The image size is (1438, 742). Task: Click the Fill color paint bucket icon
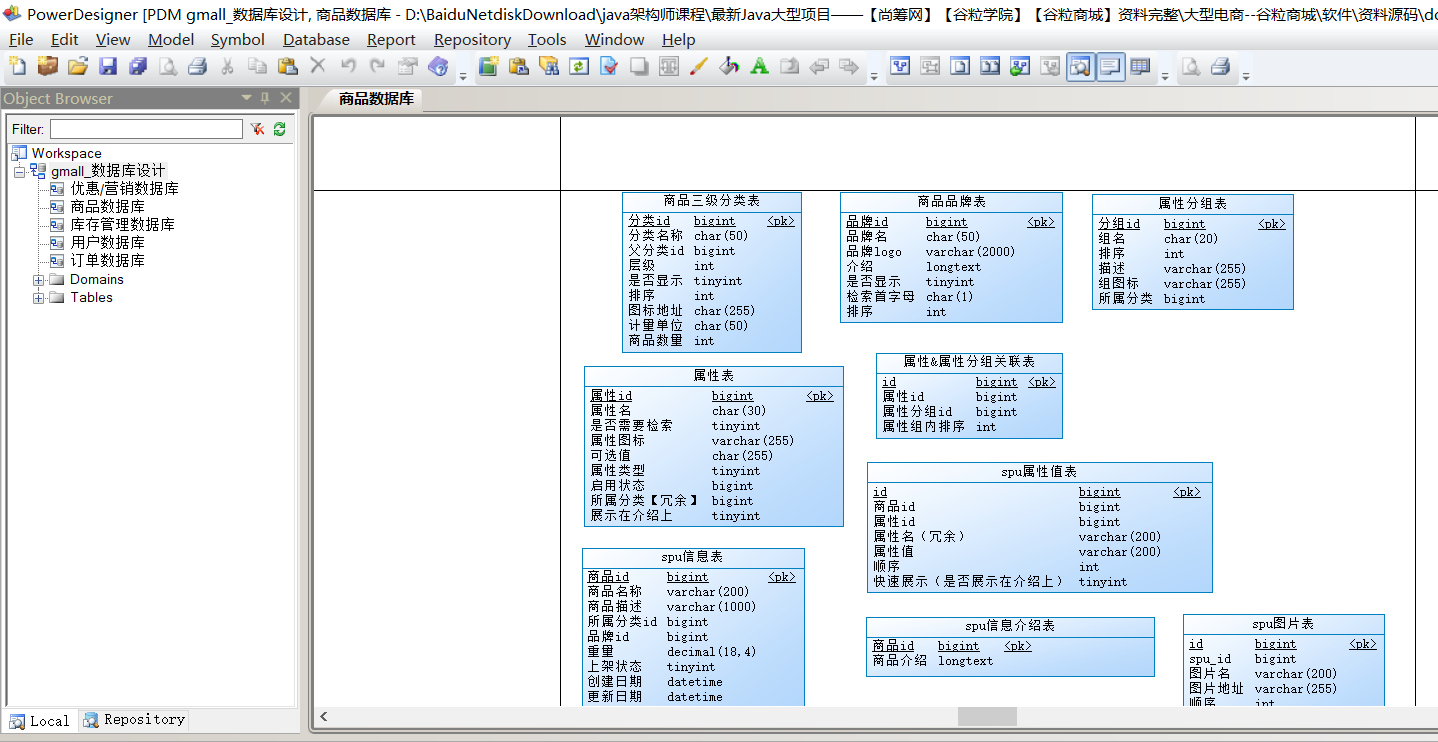729,66
